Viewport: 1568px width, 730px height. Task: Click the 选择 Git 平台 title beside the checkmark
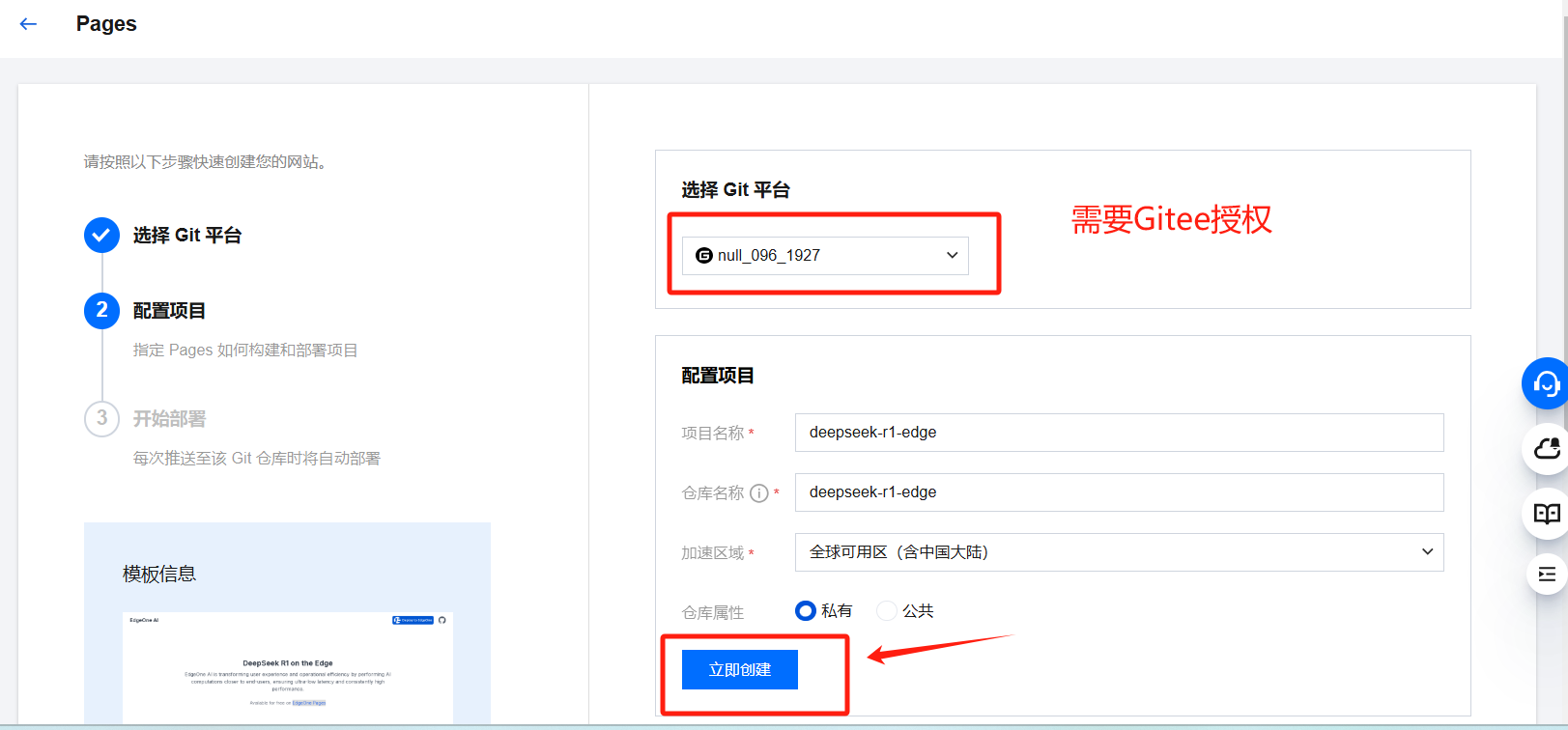(x=187, y=236)
